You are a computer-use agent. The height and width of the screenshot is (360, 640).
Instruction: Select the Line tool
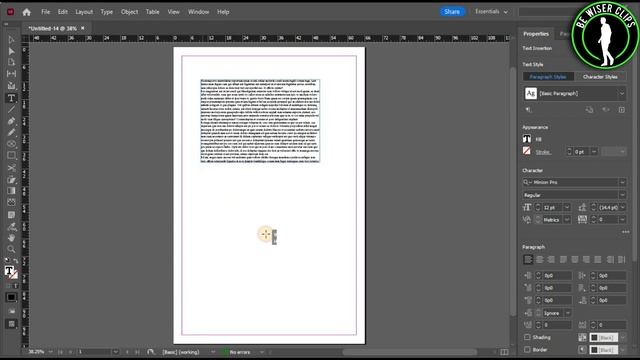click(x=11, y=109)
